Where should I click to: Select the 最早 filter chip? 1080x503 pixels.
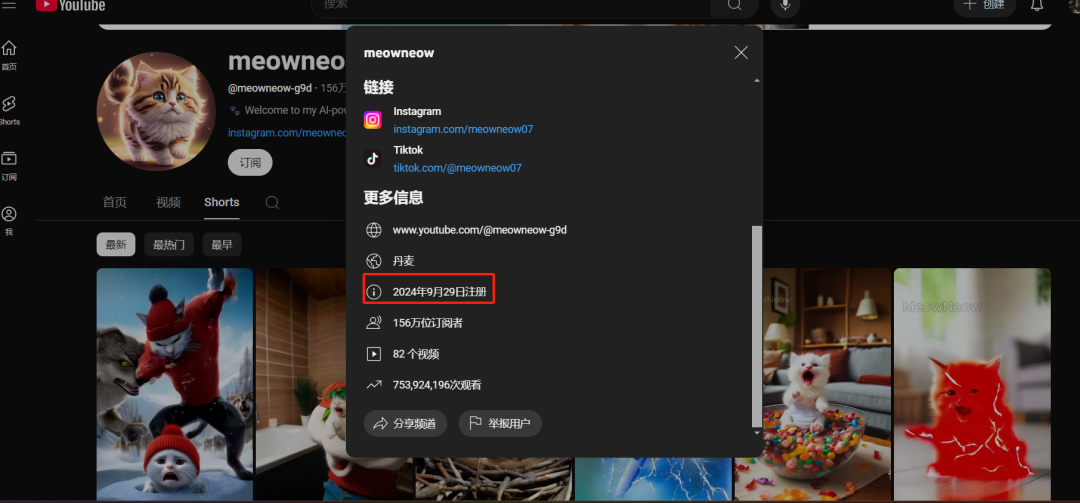(221, 245)
